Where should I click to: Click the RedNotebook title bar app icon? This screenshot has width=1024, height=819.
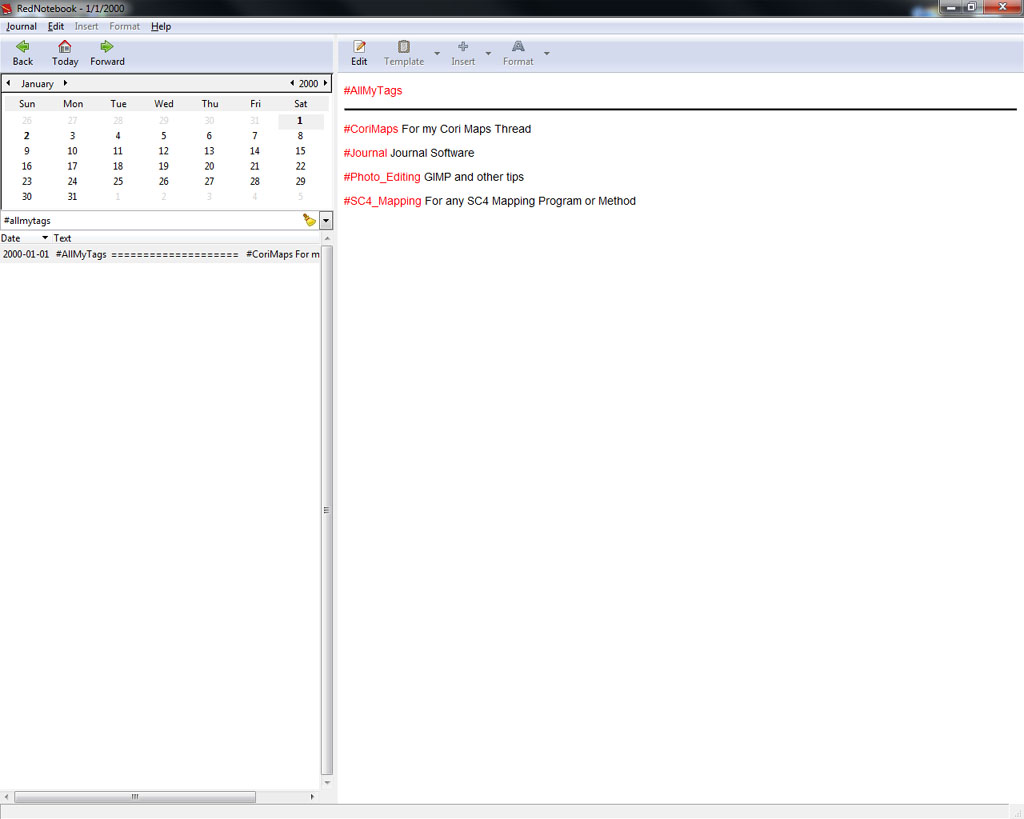click(x=7, y=8)
